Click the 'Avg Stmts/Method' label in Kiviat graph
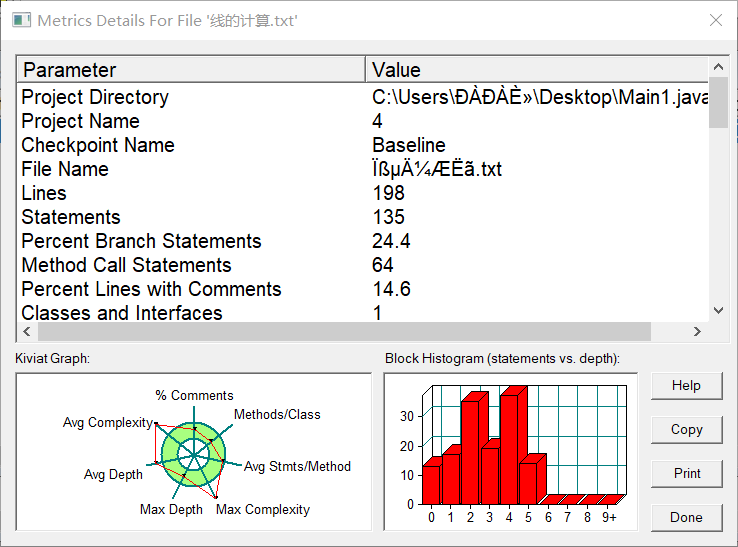738x547 pixels. point(297,467)
